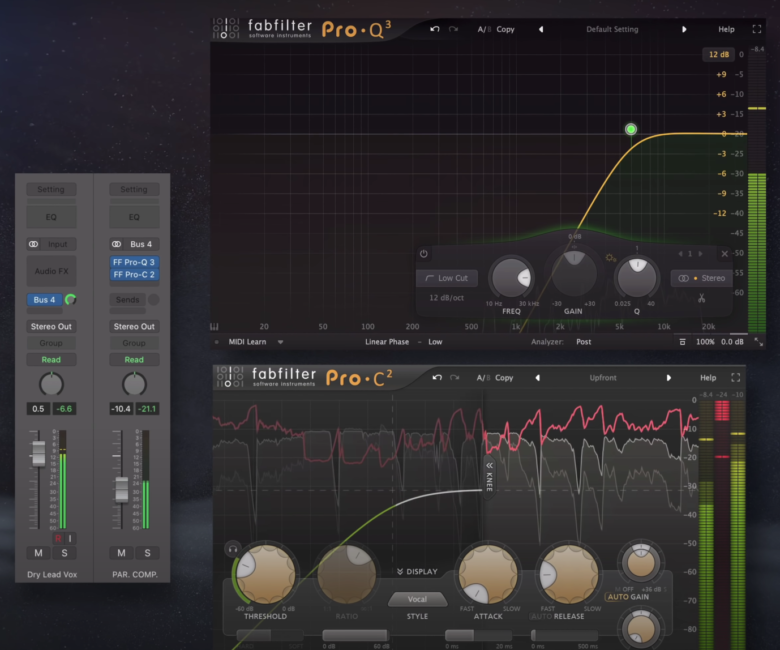Open the FF Pro-C 2 plugin slot
Screen dimensions: 780x650
pos(134,275)
